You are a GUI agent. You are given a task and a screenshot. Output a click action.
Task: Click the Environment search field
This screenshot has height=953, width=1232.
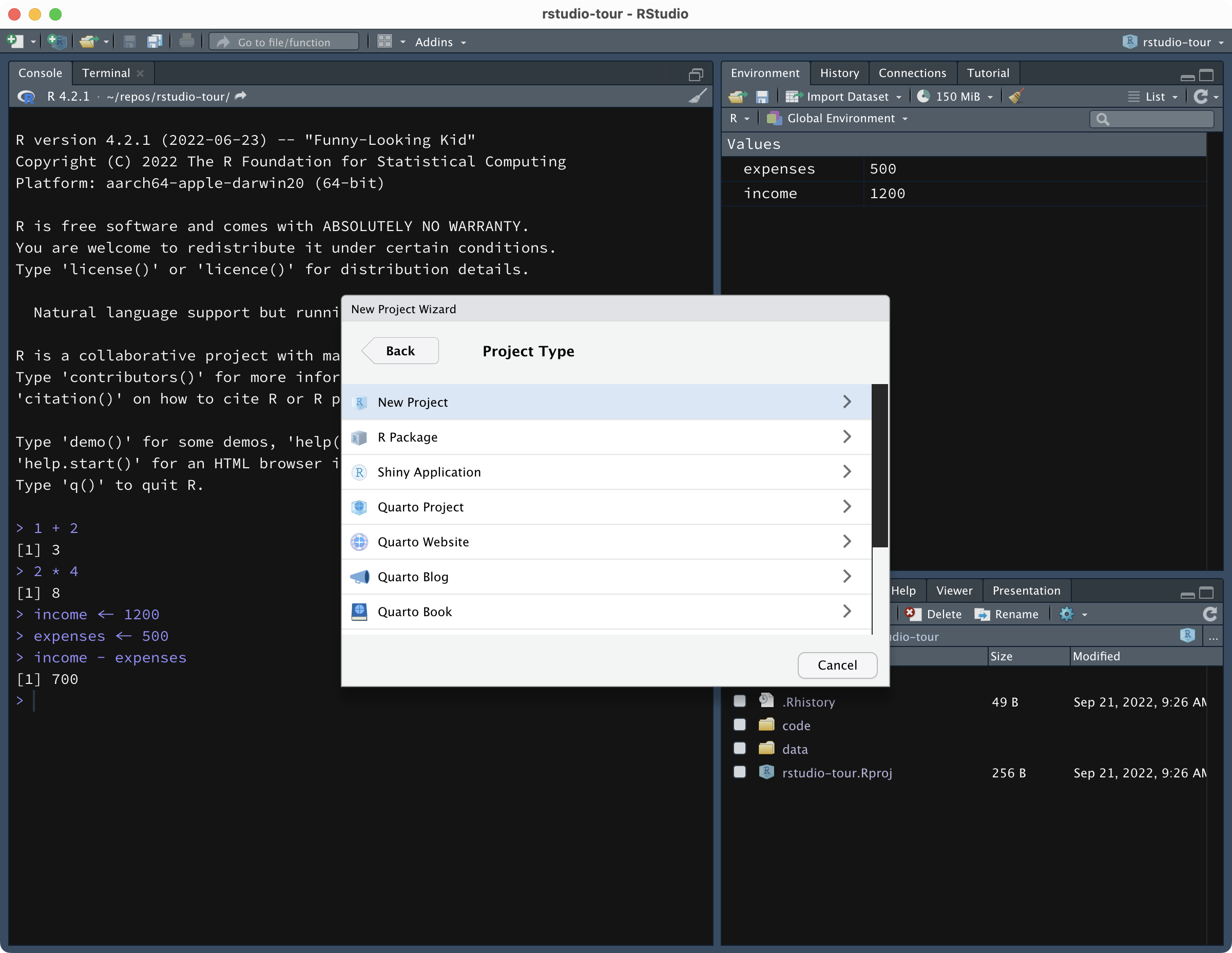tap(1151, 119)
